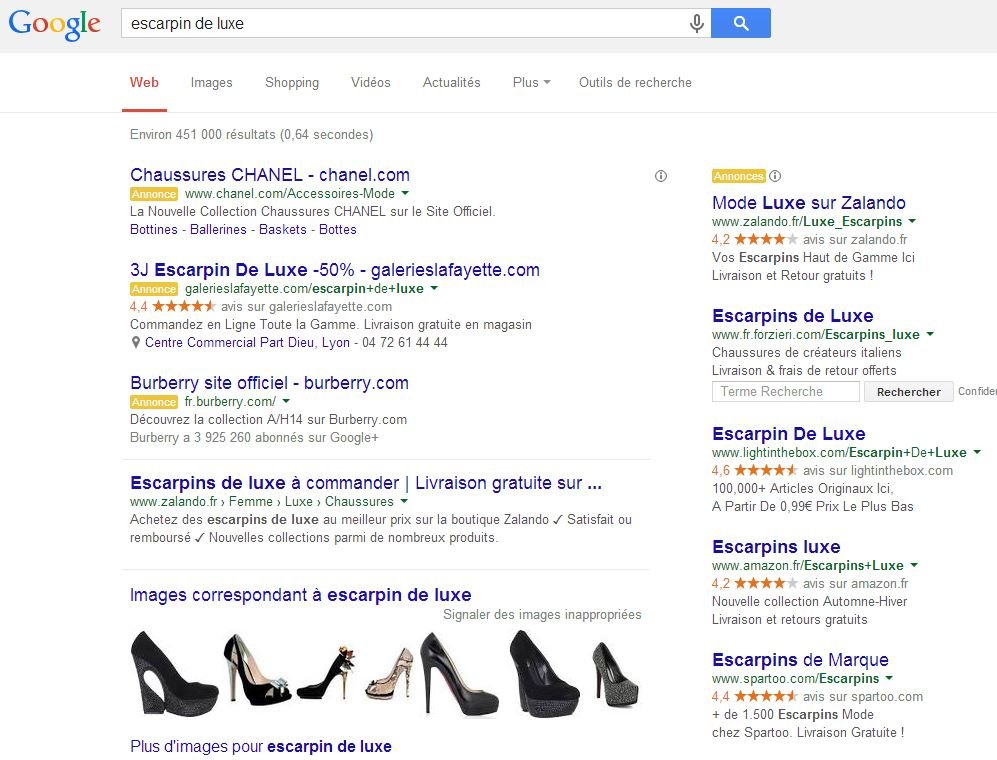
Task: Click Signaler des images inappropriées
Action: click(x=542, y=614)
